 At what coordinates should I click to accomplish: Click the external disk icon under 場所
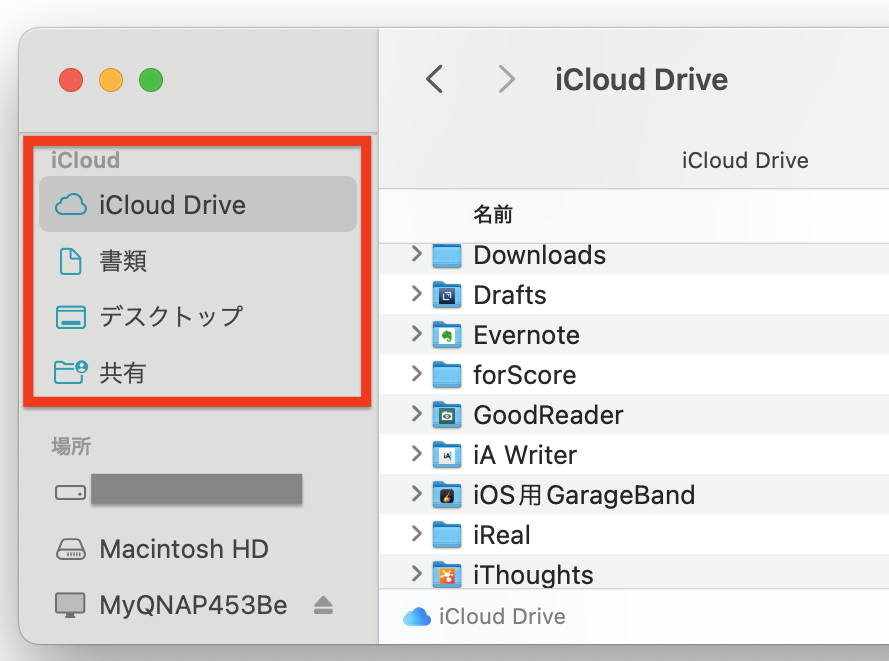click(x=70, y=492)
